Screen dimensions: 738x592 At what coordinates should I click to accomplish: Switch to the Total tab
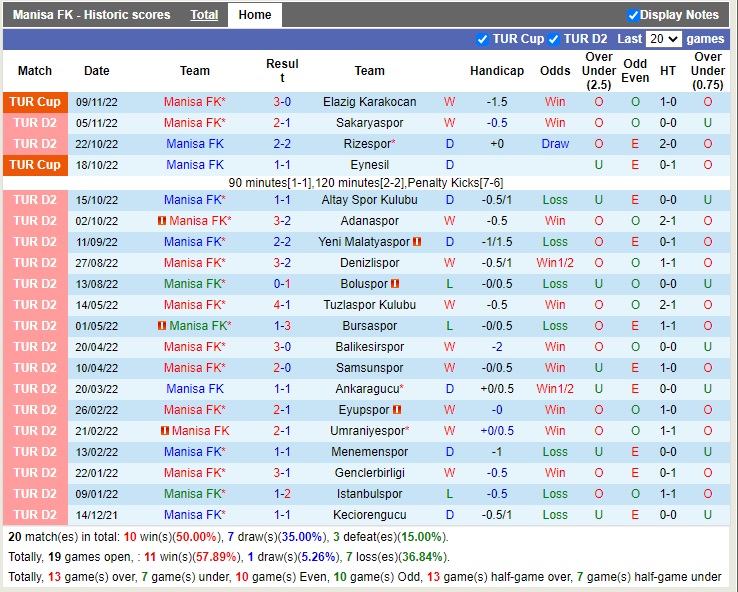pyautogui.click(x=204, y=15)
